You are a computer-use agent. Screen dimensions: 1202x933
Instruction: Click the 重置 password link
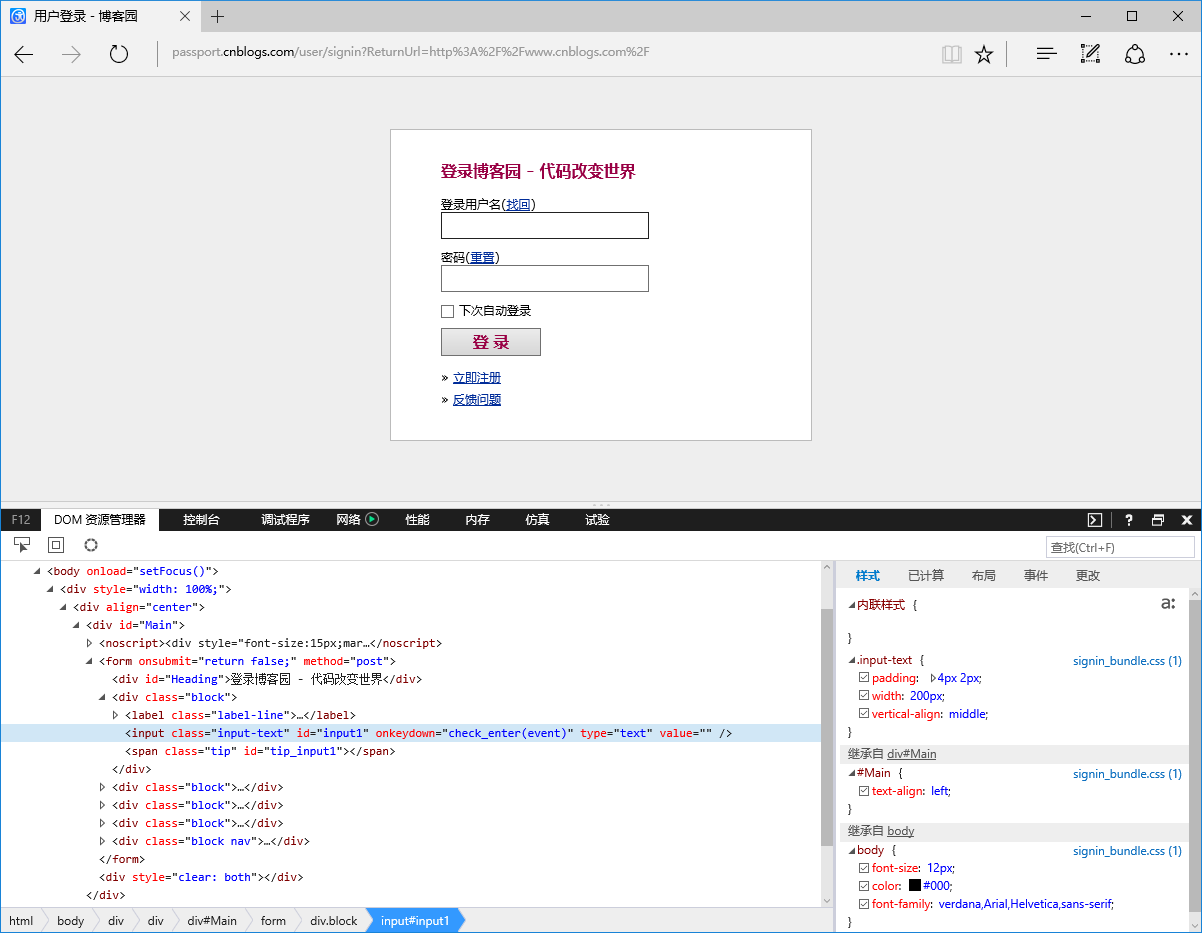pyautogui.click(x=482, y=258)
